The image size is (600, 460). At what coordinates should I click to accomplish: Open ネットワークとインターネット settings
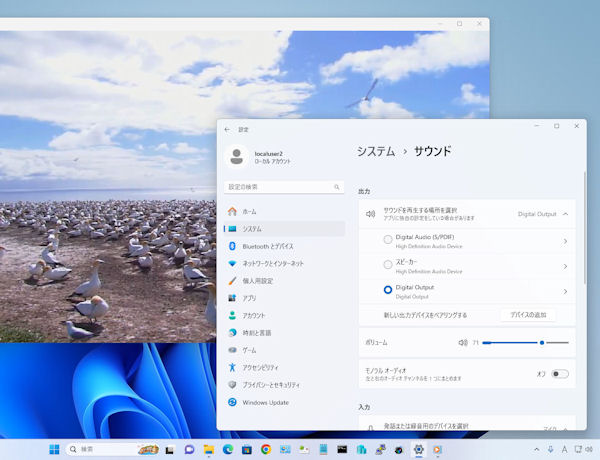point(285,263)
